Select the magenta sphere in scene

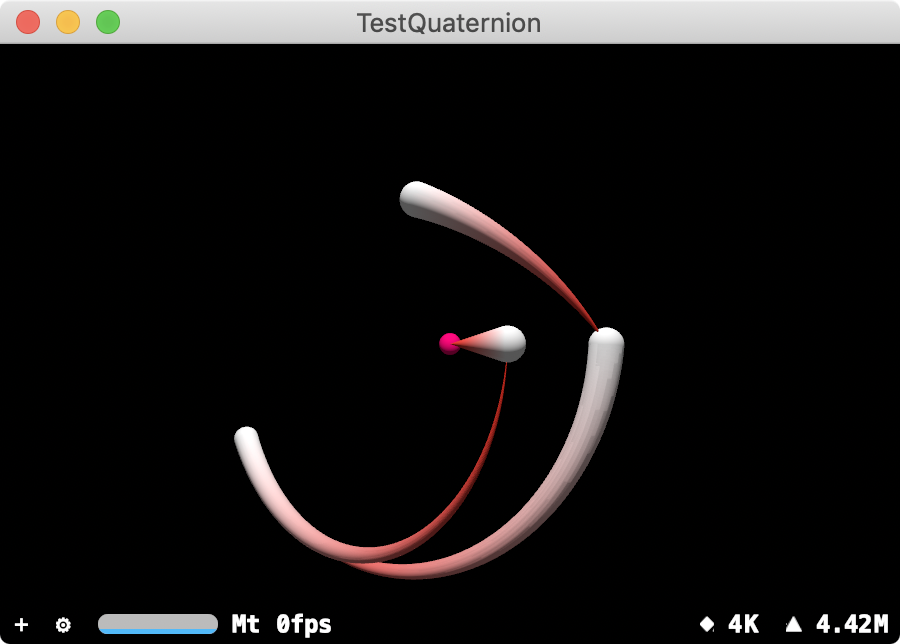click(x=449, y=344)
